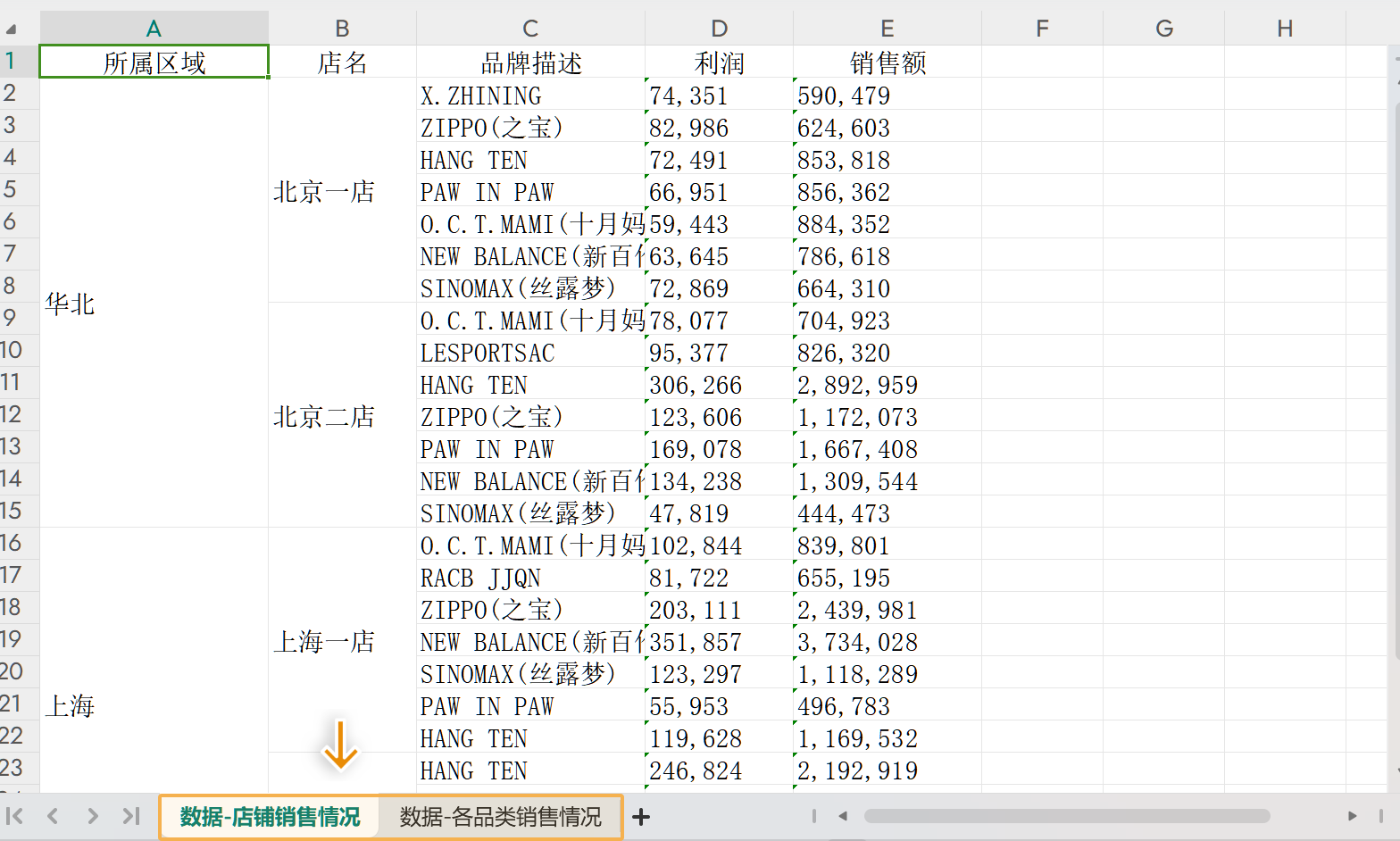Click the 利润 header cell
The width and height of the screenshot is (1400, 841).
click(x=719, y=62)
